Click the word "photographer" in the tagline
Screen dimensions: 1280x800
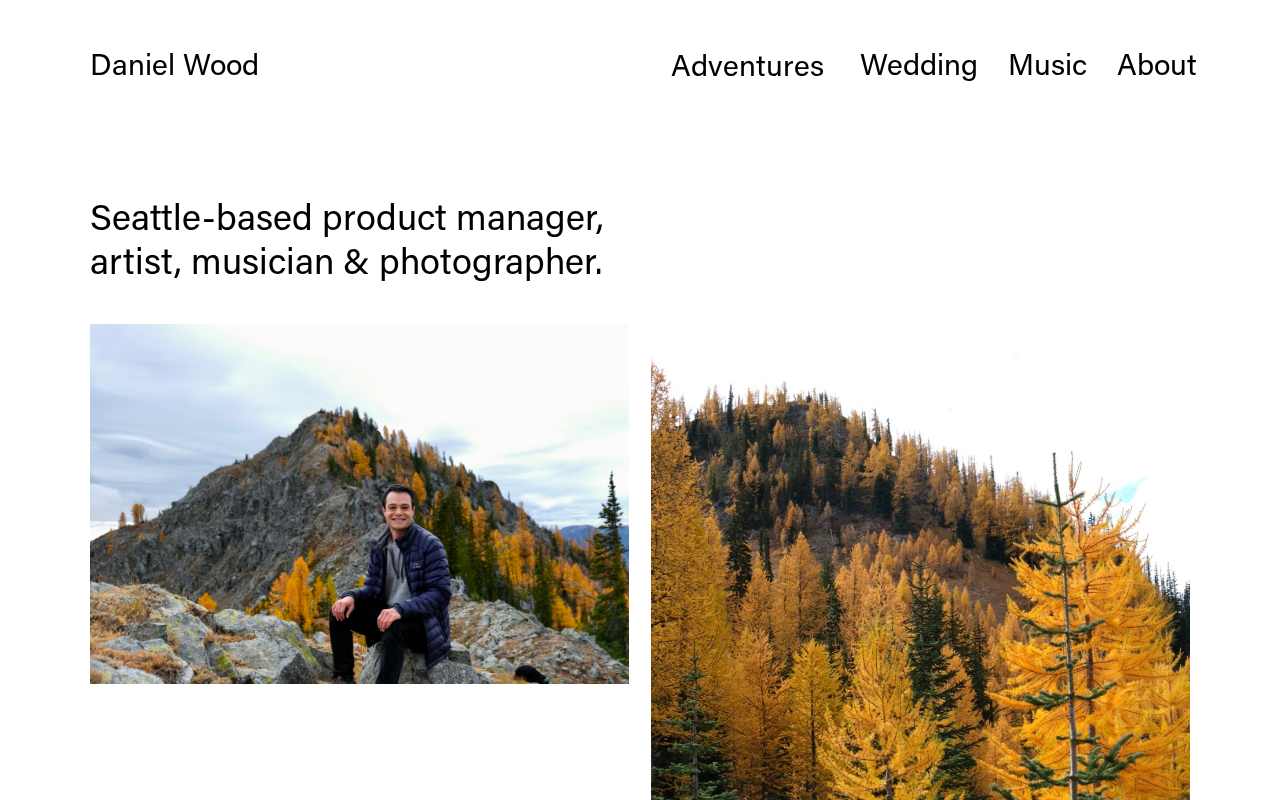pos(489,262)
